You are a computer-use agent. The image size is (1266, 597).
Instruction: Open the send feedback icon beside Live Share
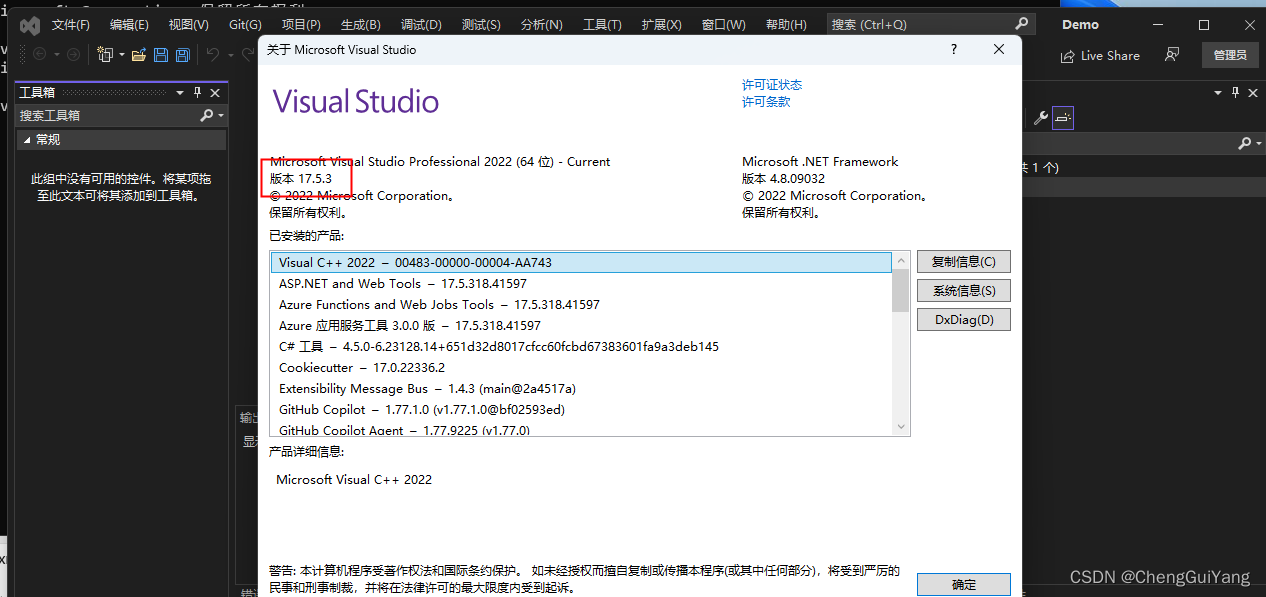pyautogui.click(x=1172, y=55)
